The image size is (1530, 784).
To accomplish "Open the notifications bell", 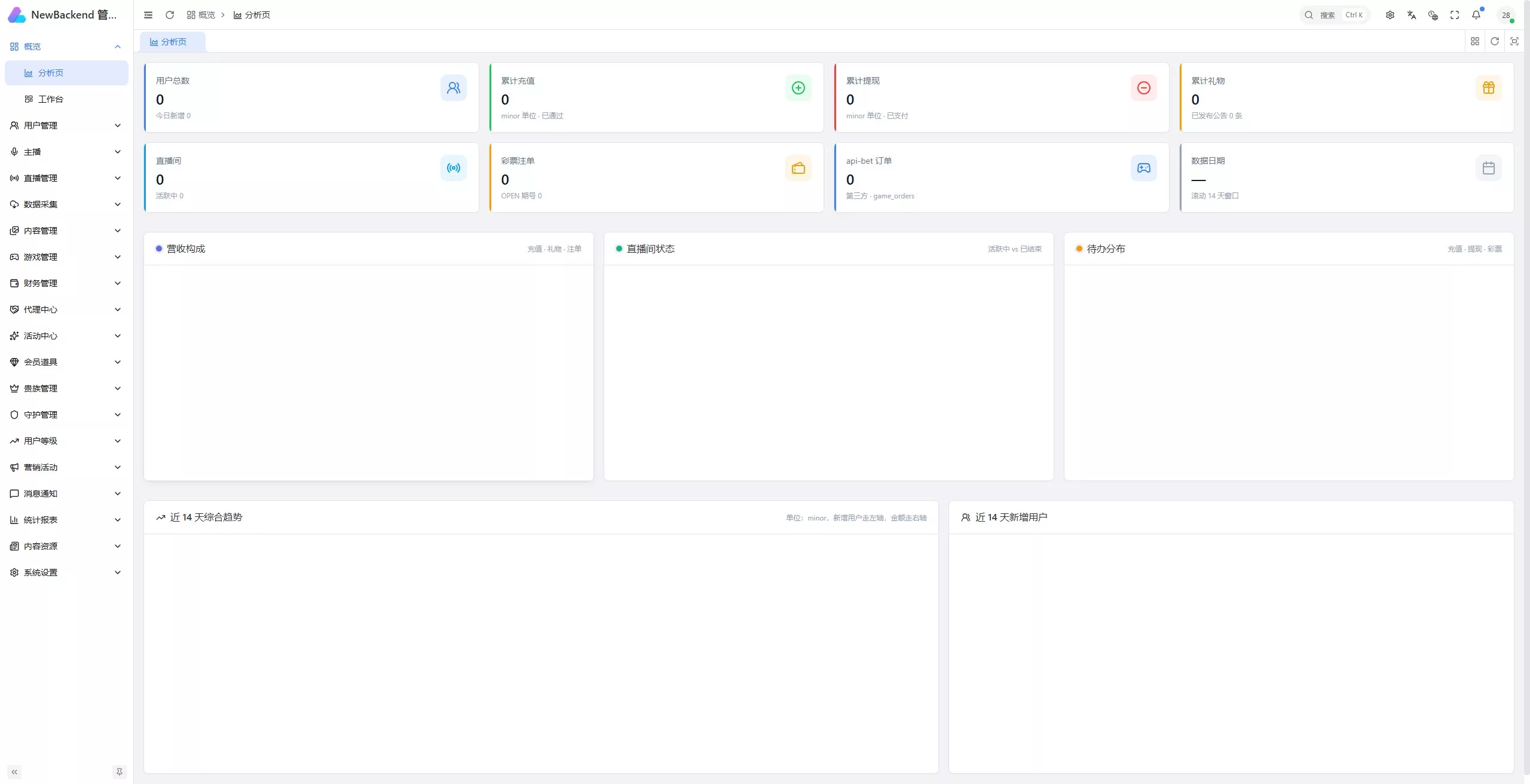I will [x=1476, y=15].
